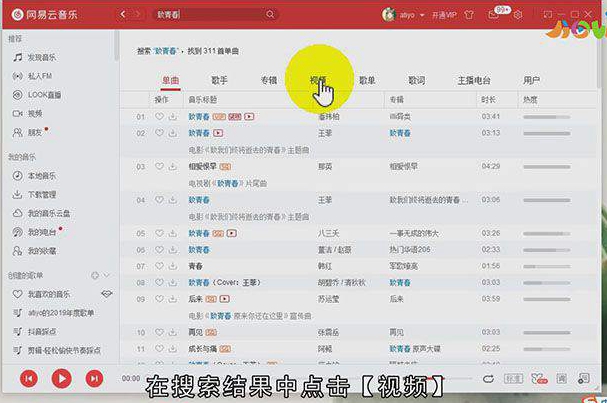607x403 pixels.
Task: Like song 01 with the heart
Action: point(159,116)
